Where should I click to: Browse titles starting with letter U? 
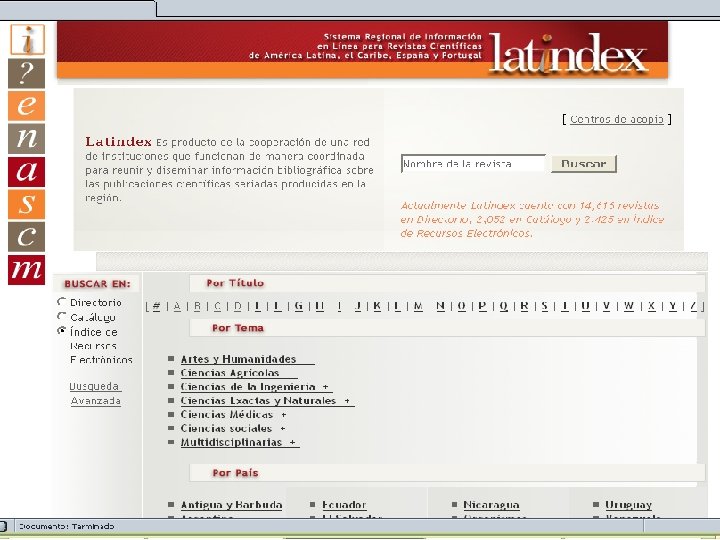[585, 306]
